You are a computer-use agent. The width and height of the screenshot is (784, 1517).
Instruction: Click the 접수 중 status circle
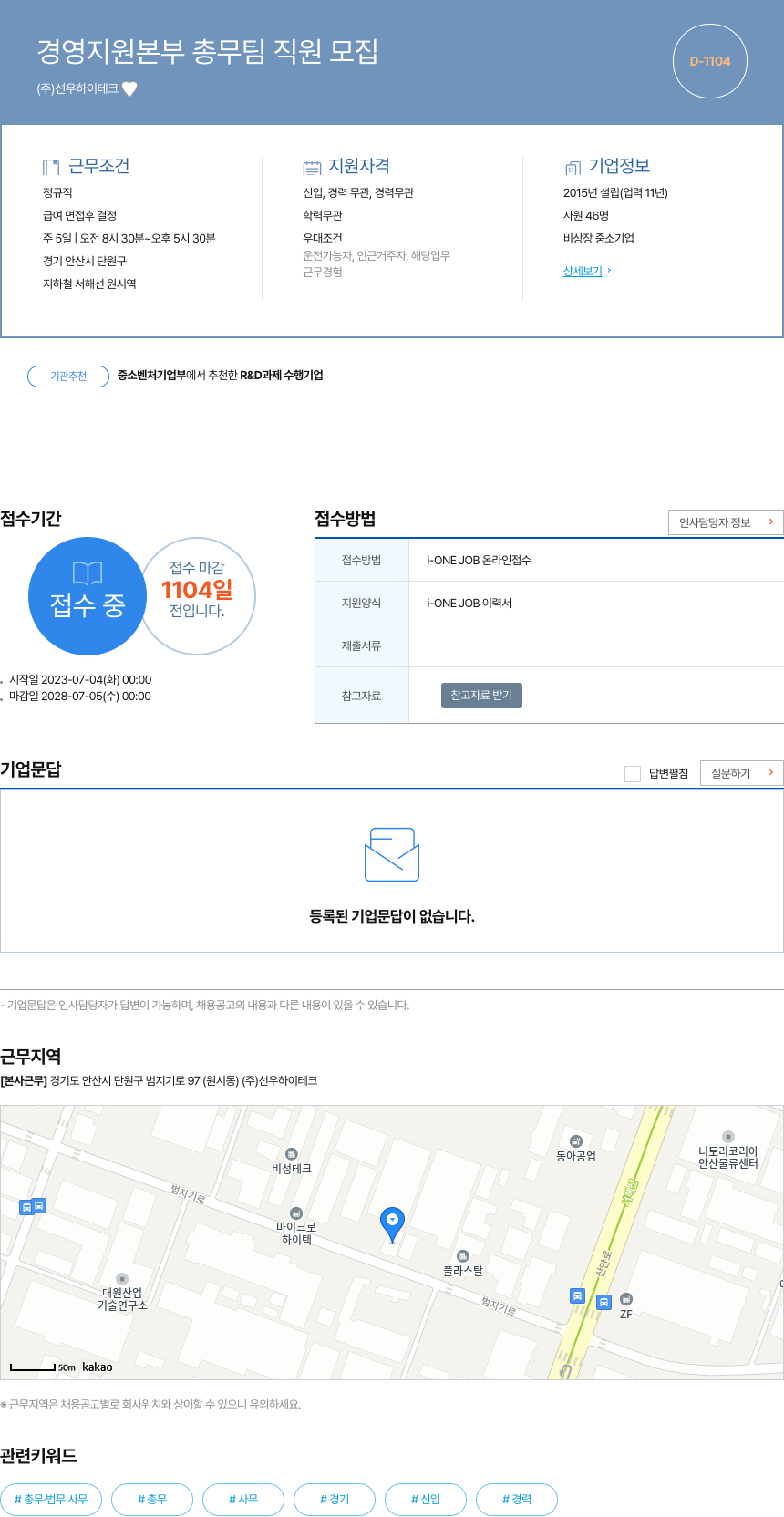(x=88, y=596)
